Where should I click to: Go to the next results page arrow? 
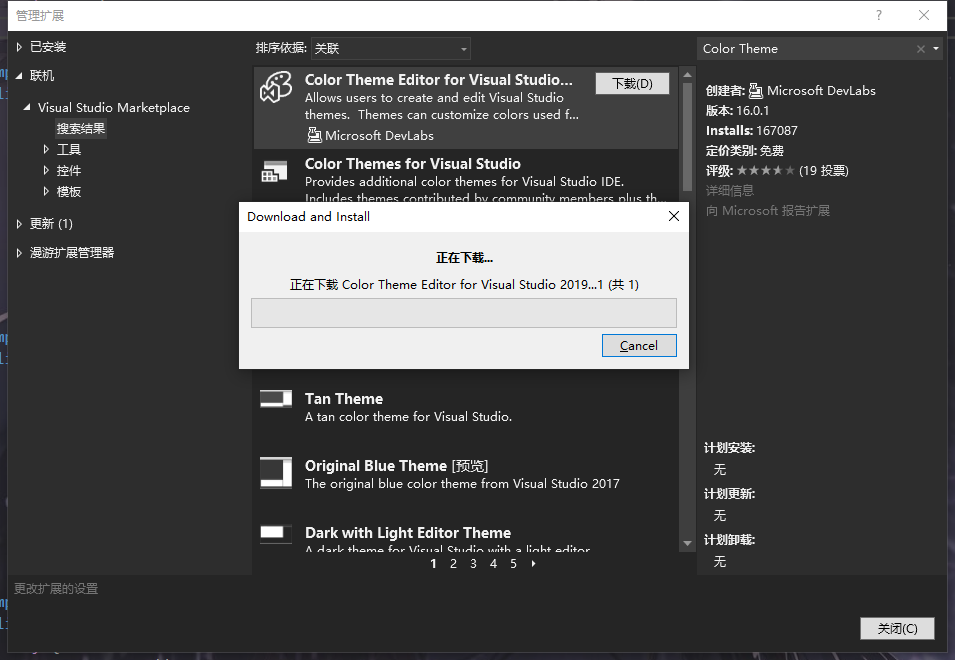coord(534,564)
